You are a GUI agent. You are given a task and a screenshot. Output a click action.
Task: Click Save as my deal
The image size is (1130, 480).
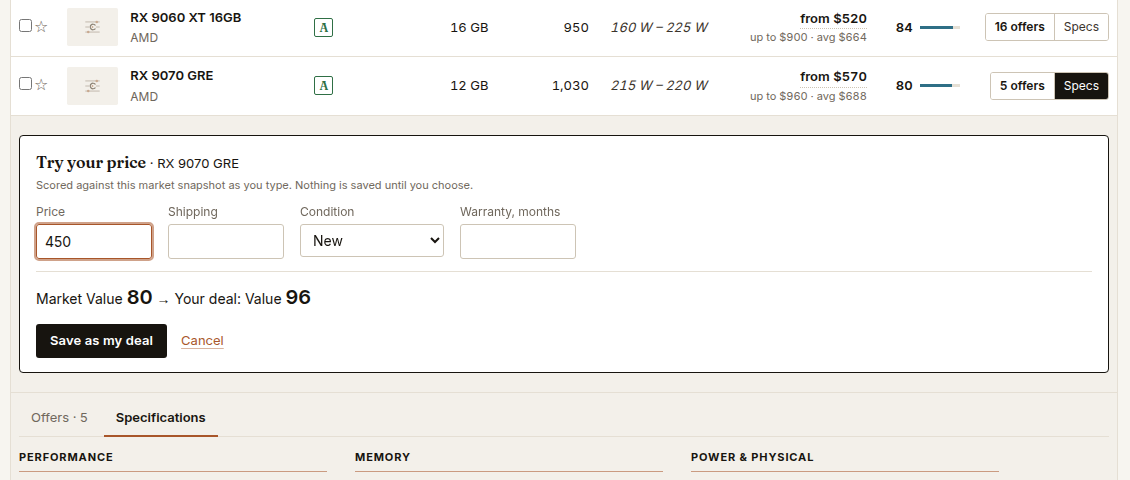click(102, 341)
